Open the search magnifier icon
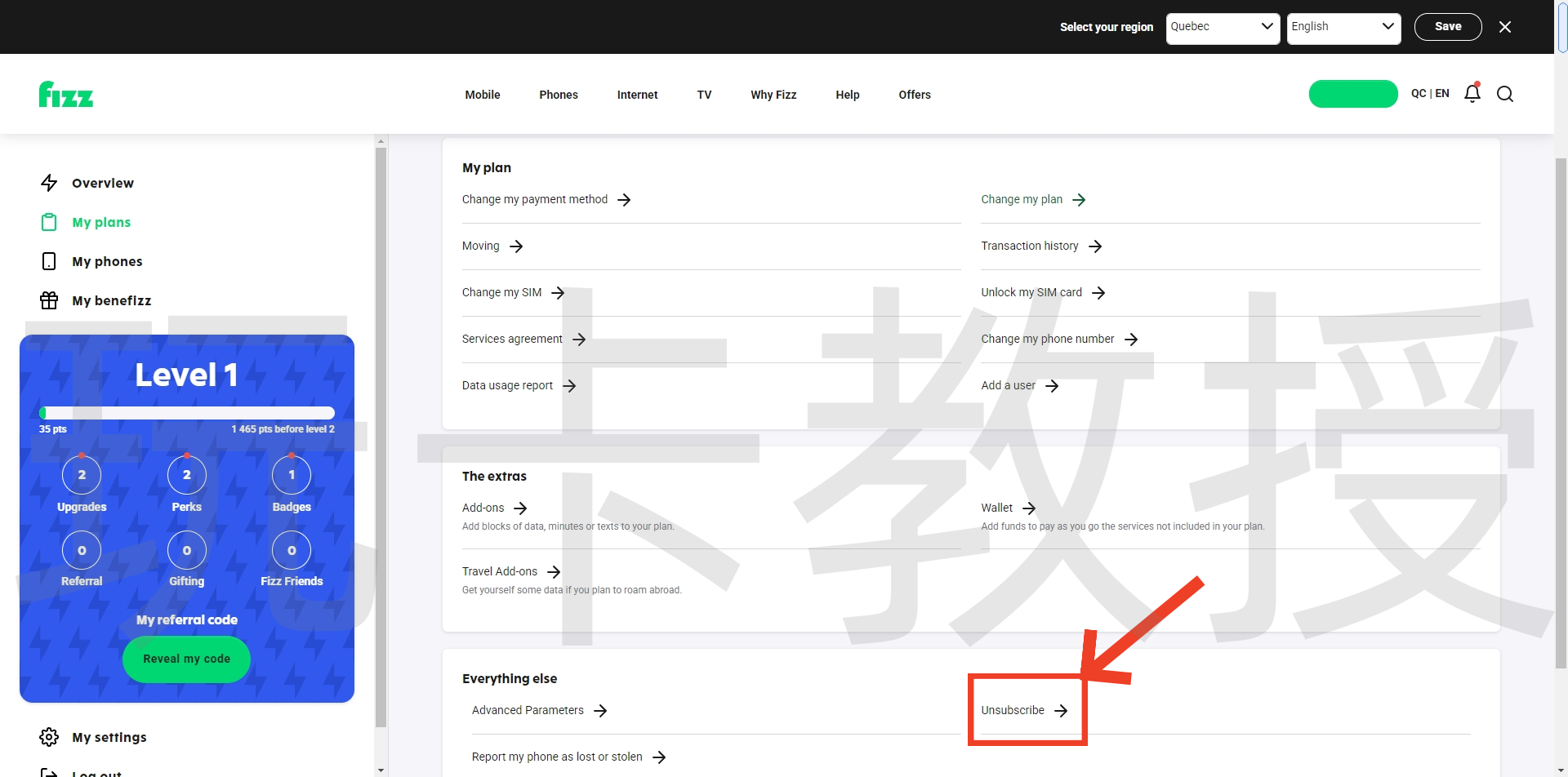Image resolution: width=1568 pixels, height=777 pixels. point(1505,94)
